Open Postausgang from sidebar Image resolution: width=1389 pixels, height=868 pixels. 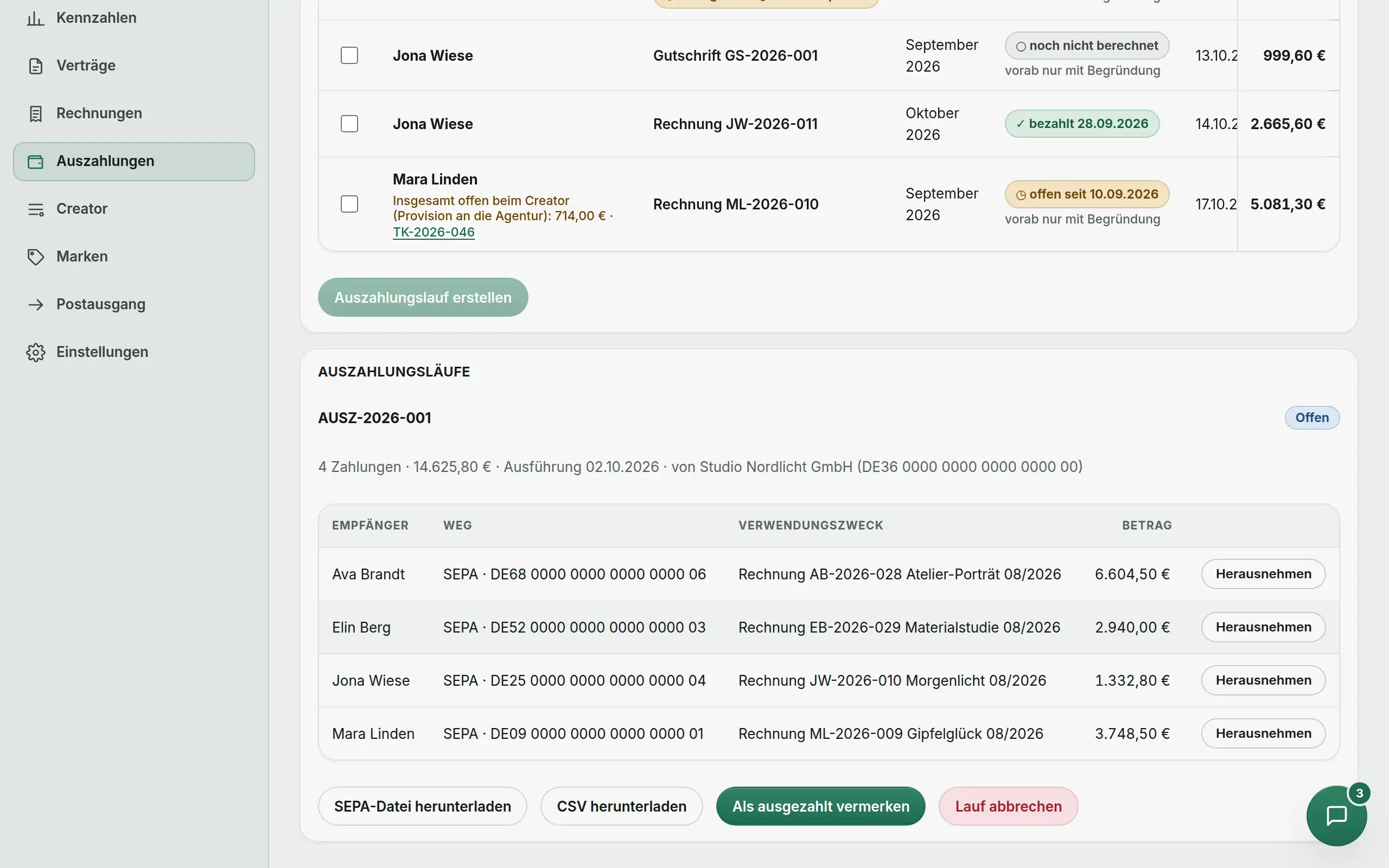[x=133, y=304]
